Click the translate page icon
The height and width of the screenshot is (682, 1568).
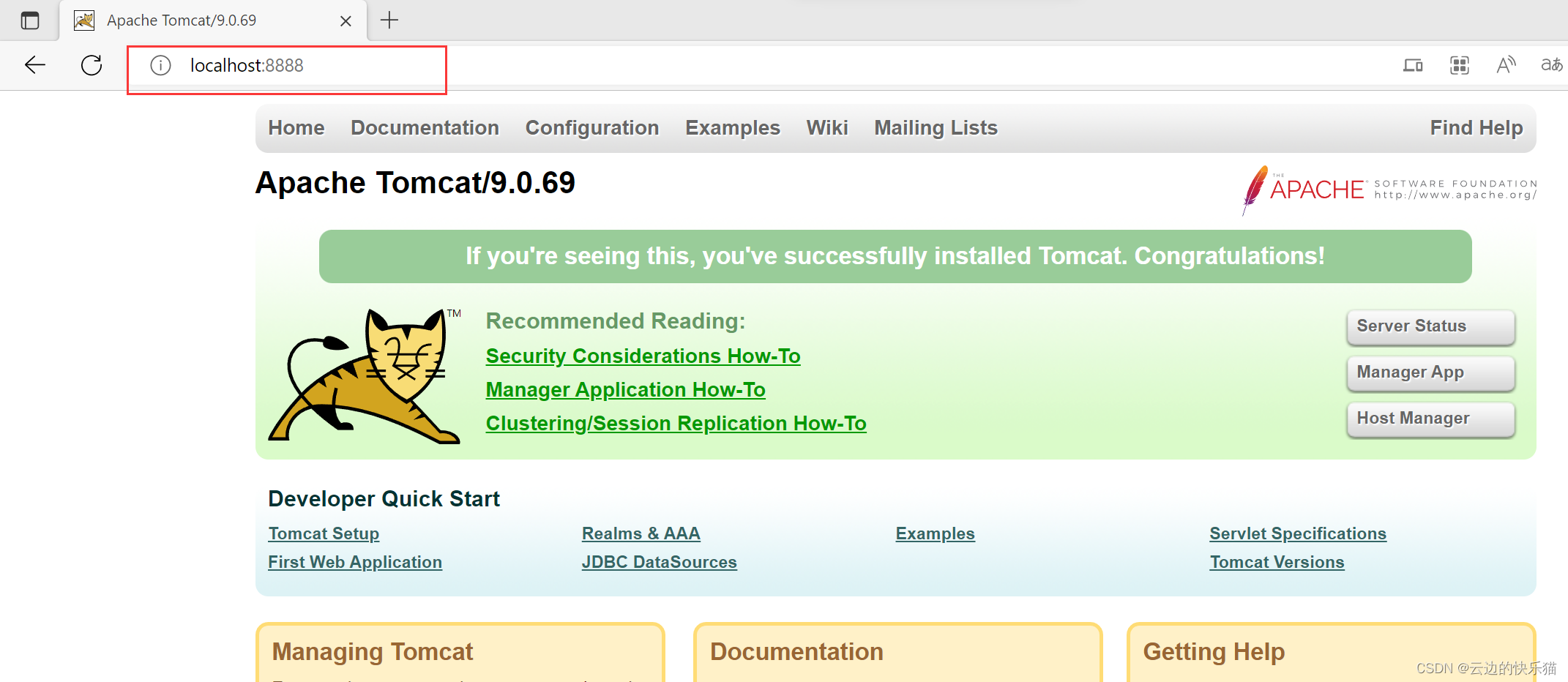[1552, 65]
